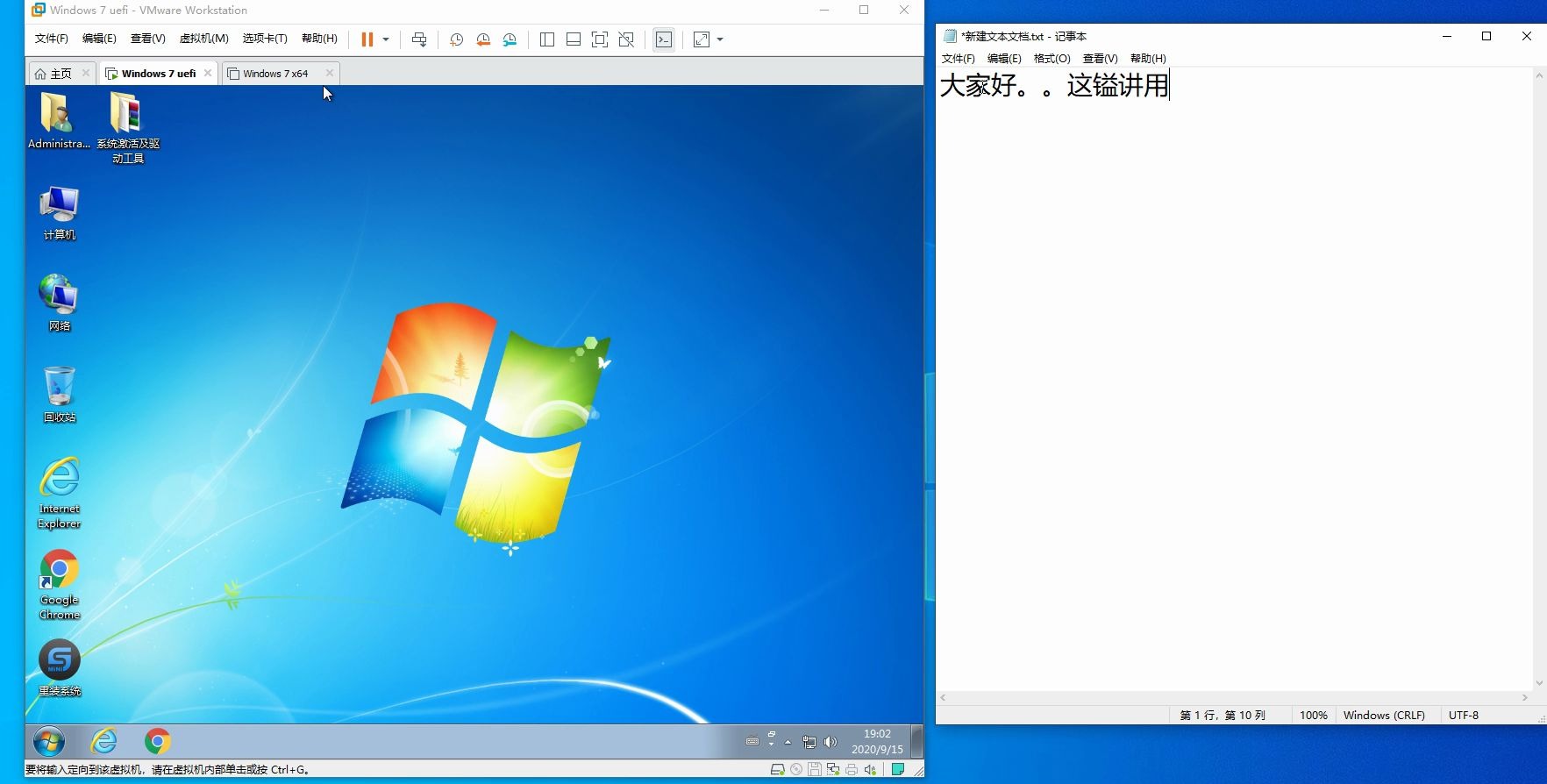Screen dimensions: 1547x784
Task: Open the snapshot manager with the wrench clock icon
Action: pos(510,39)
